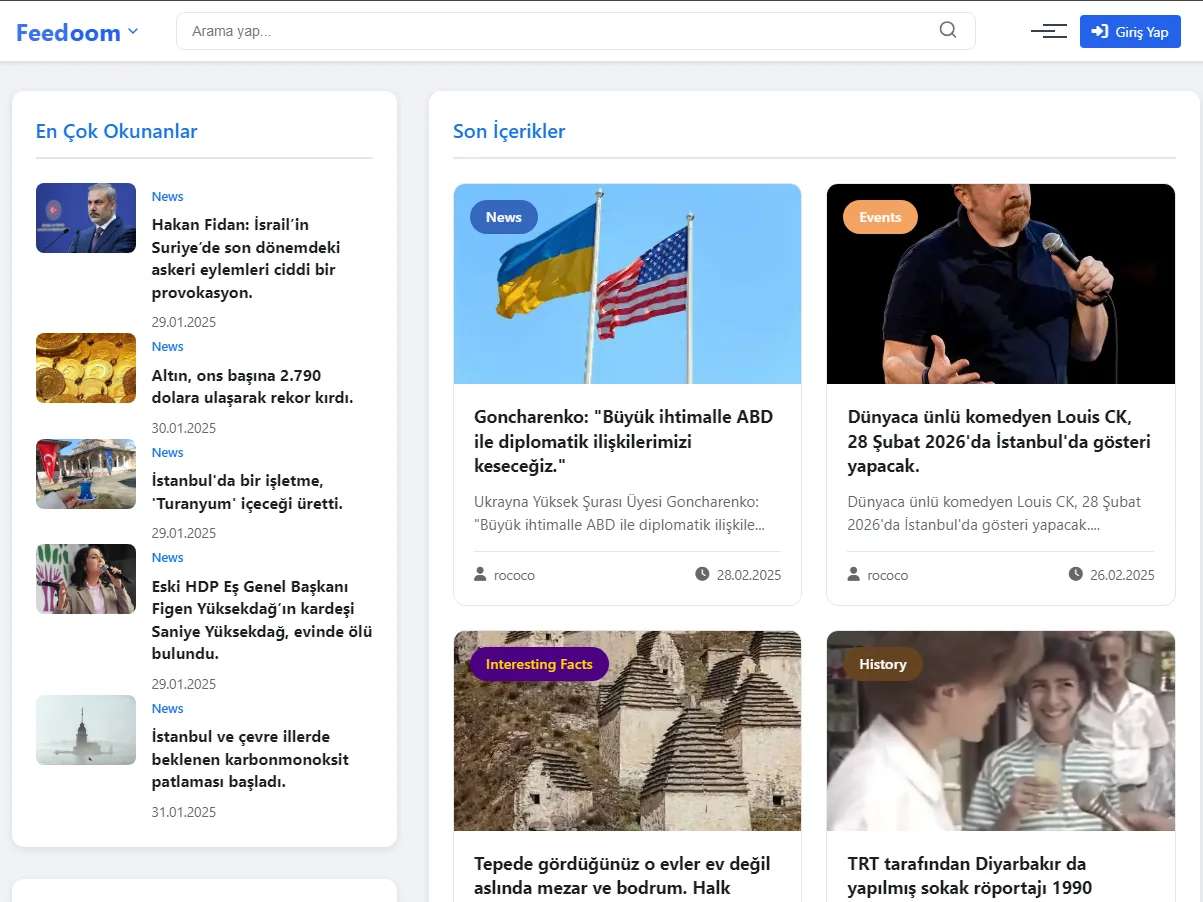This screenshot has height=902, width=1203.
Task: Click News tag above karbonmonoksit headline
Action: [168, 709]
